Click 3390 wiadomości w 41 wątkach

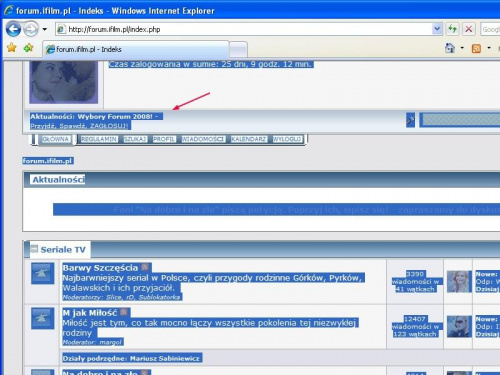[415, 282]
